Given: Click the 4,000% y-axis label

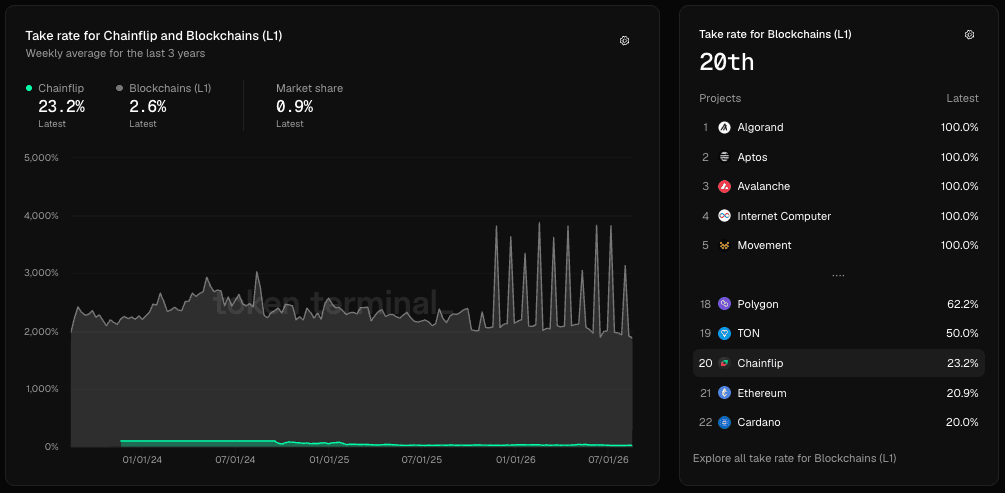Looking at the screenshot, I should tap(42, 216).
